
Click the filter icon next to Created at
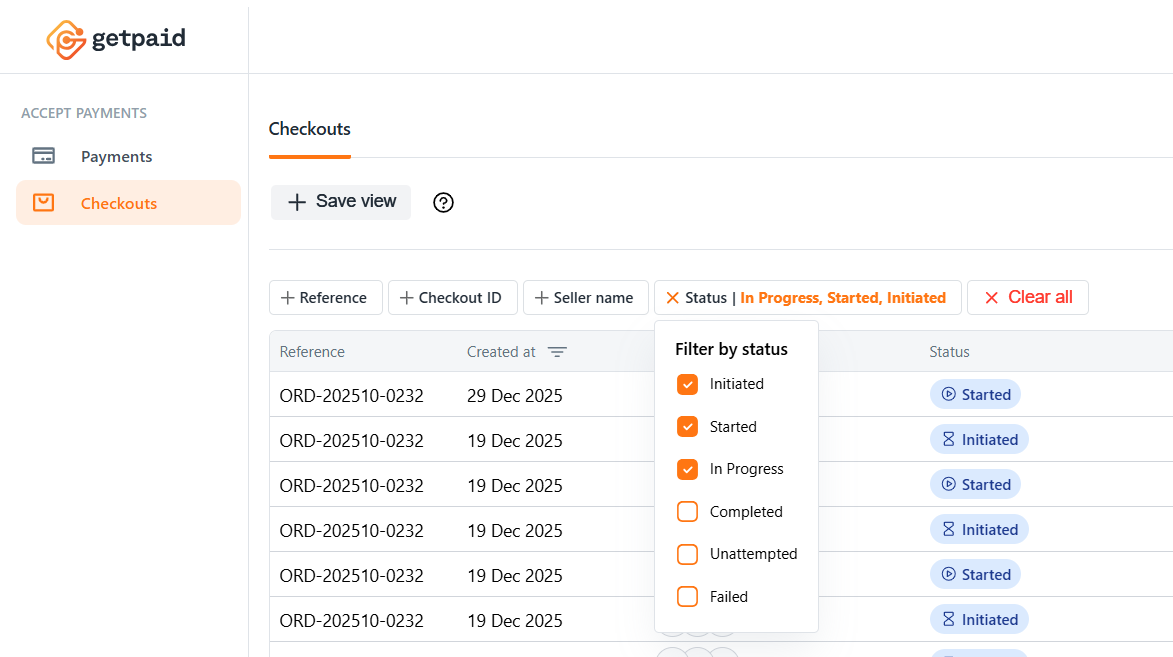tap(558, 352)
